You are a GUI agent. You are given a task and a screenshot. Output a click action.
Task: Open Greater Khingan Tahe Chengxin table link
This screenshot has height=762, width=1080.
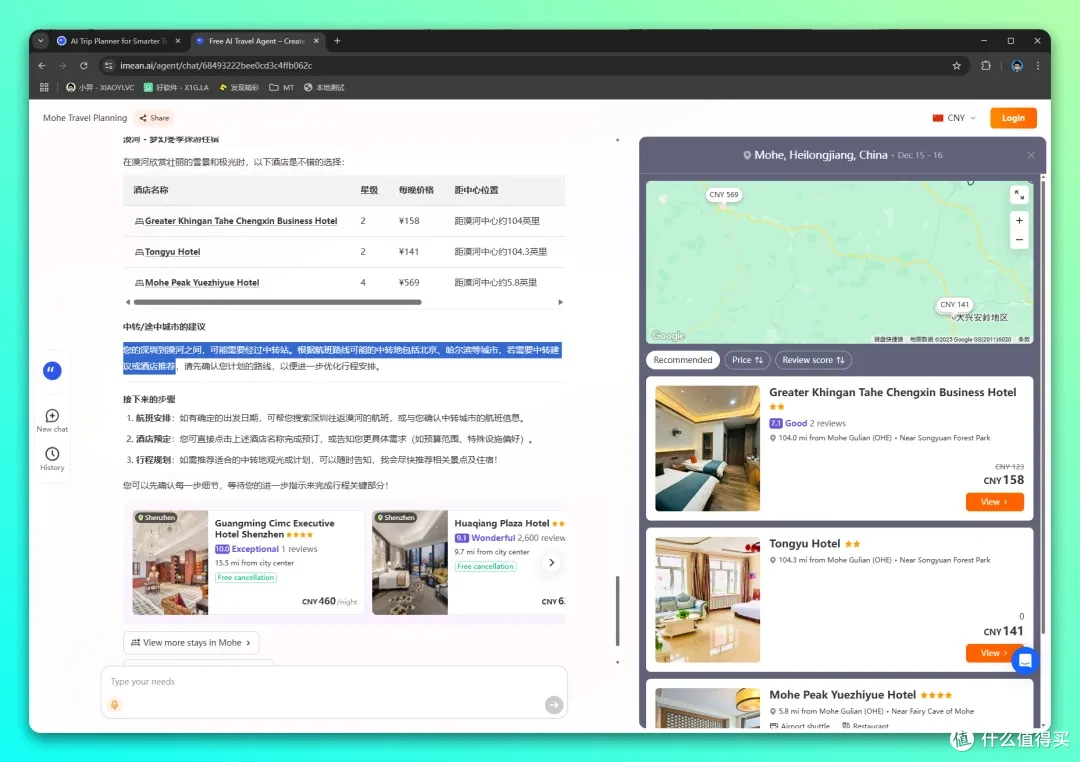[x=240, y=221]
